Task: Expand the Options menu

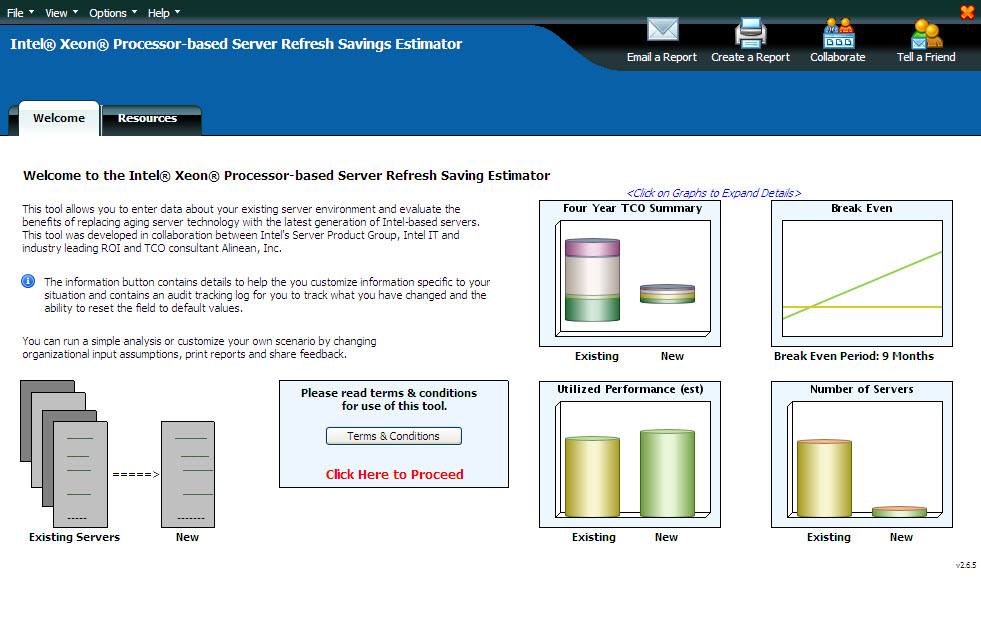Action: 113,13
